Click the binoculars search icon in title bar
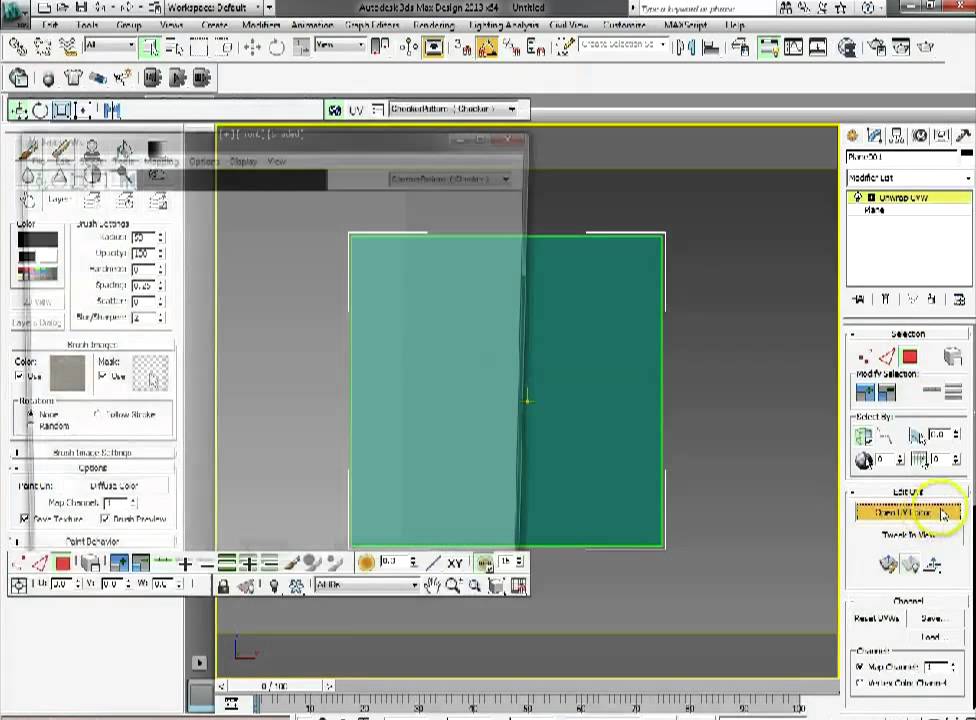976x720 pixels. pos(786,8)
